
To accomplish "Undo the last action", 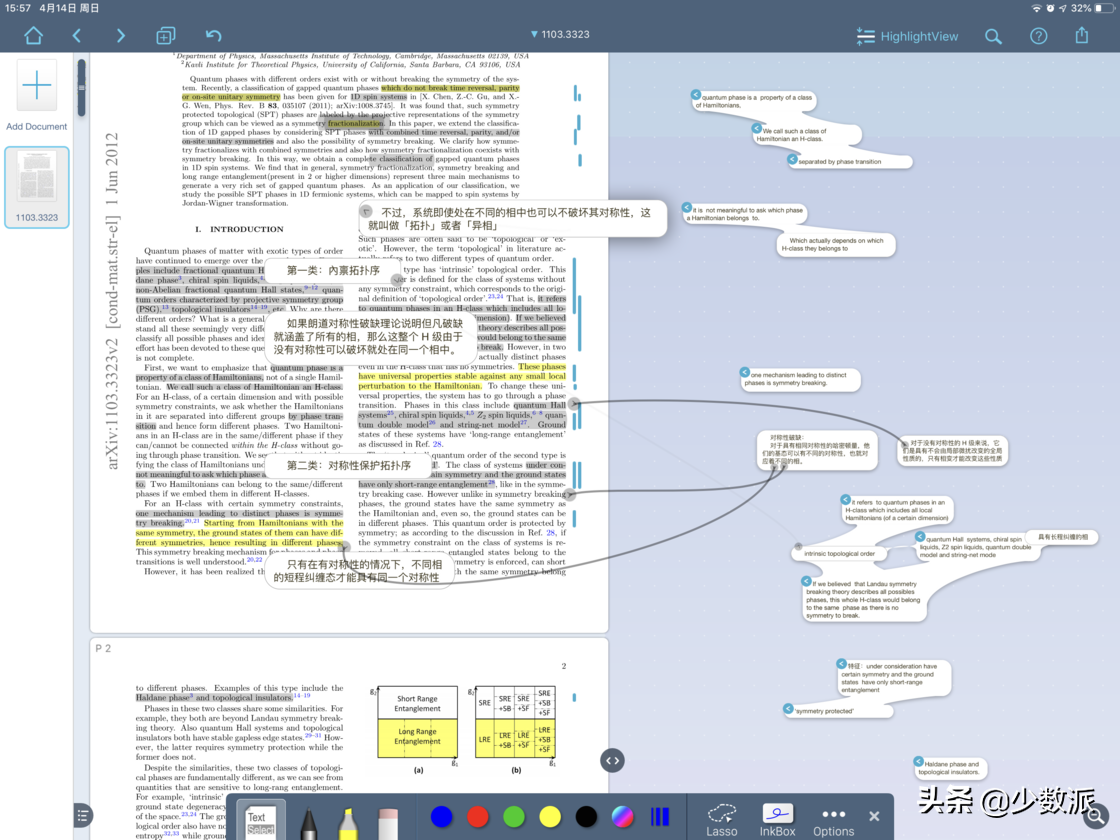I will pos(213,36).
